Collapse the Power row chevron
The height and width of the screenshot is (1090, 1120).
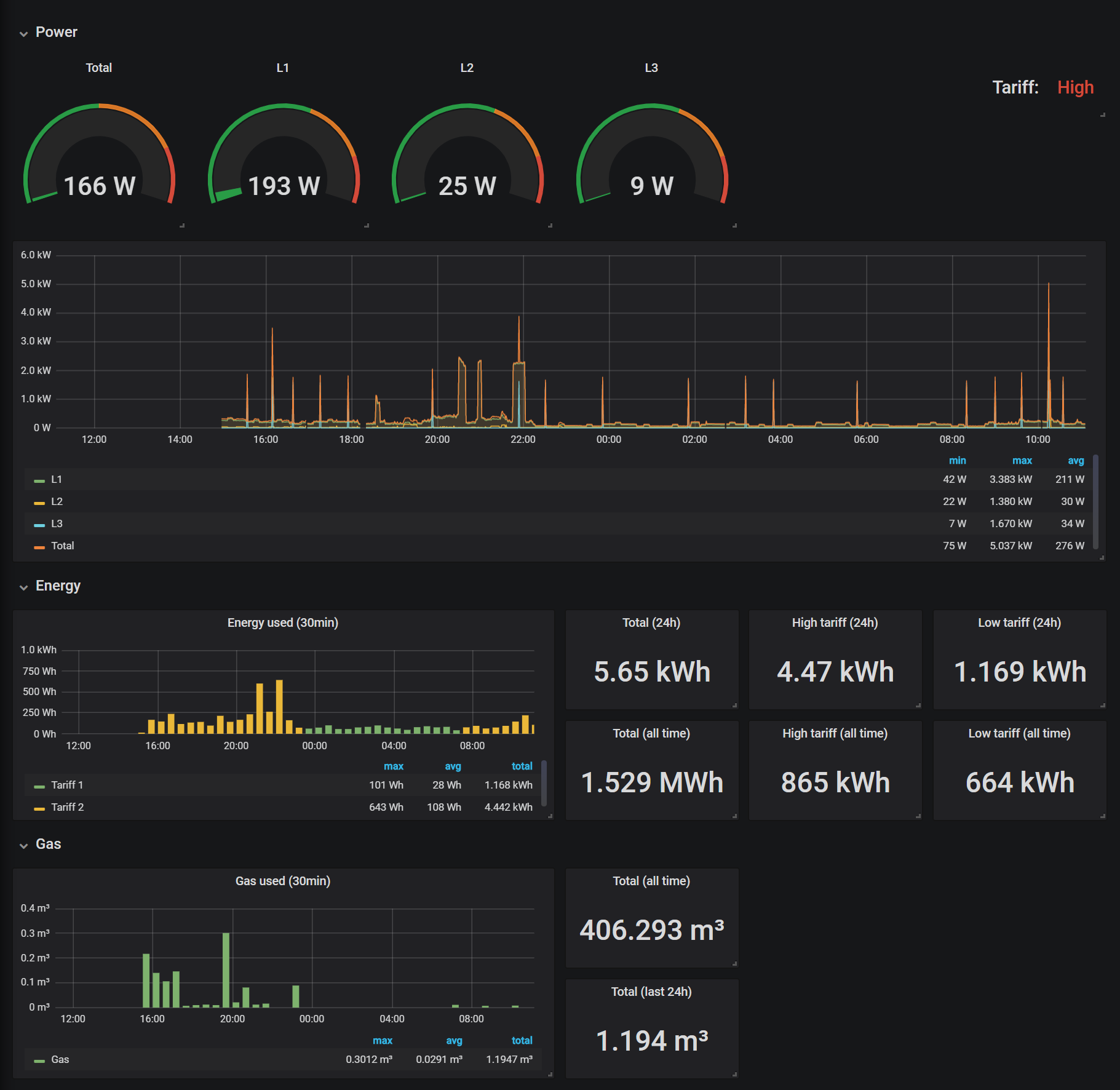24,34
